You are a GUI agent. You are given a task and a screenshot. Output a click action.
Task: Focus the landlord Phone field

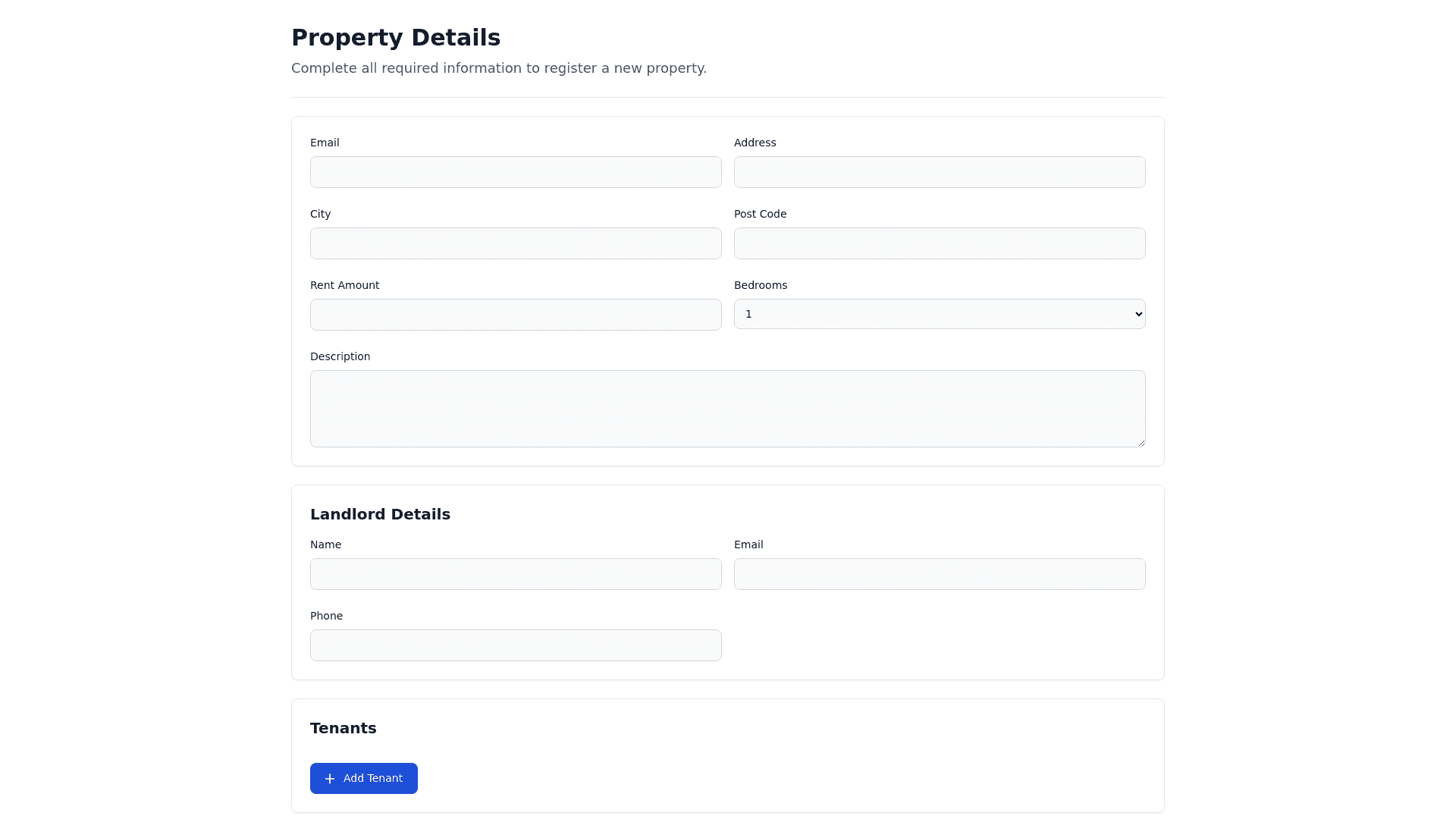[516, 645]
